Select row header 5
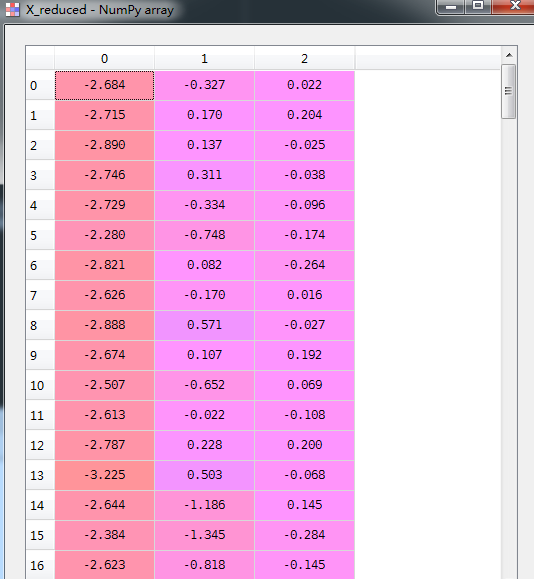This screenshot has height=579, width=534. click(x=40, y=235)
